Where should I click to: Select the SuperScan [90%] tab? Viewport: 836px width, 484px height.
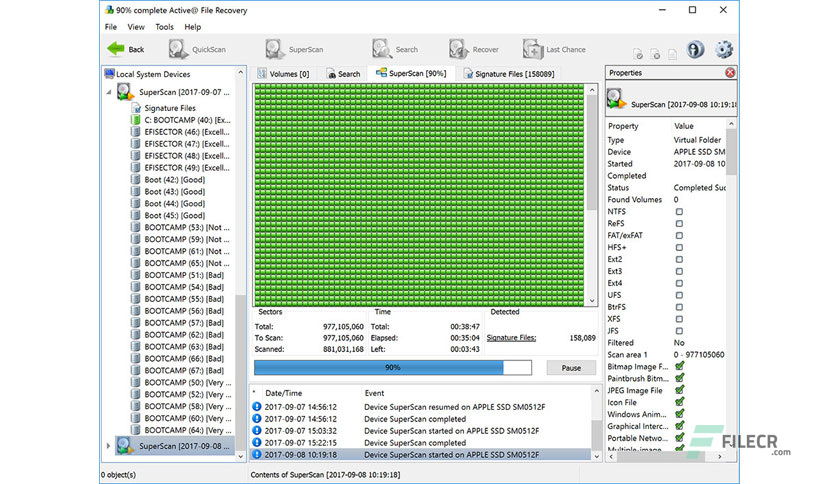(411, 73)
